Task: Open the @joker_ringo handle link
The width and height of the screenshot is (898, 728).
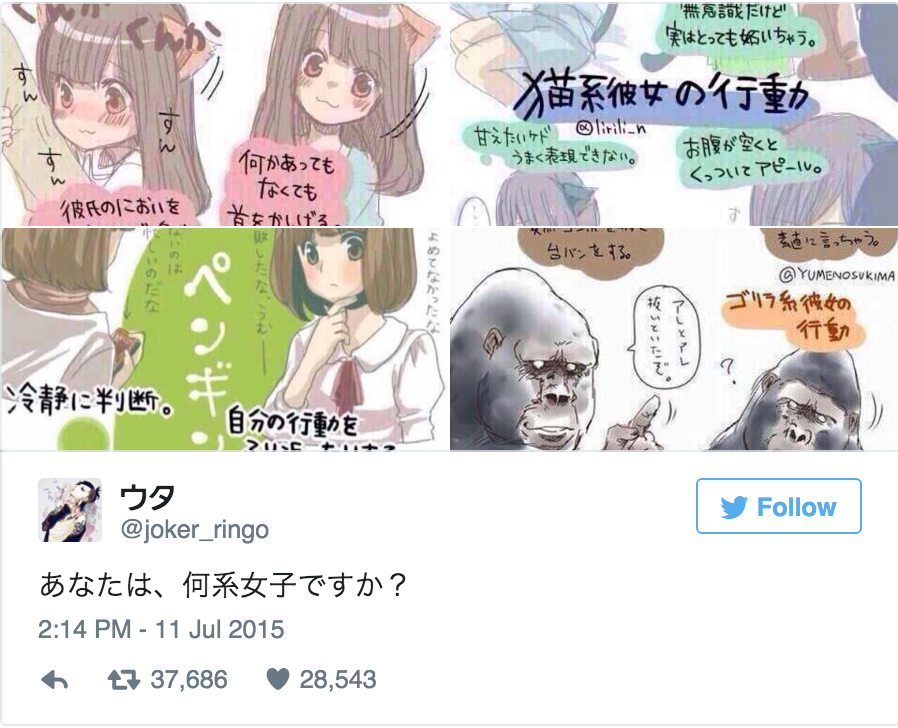Action: pyautogui.click(x=194, y=530)
